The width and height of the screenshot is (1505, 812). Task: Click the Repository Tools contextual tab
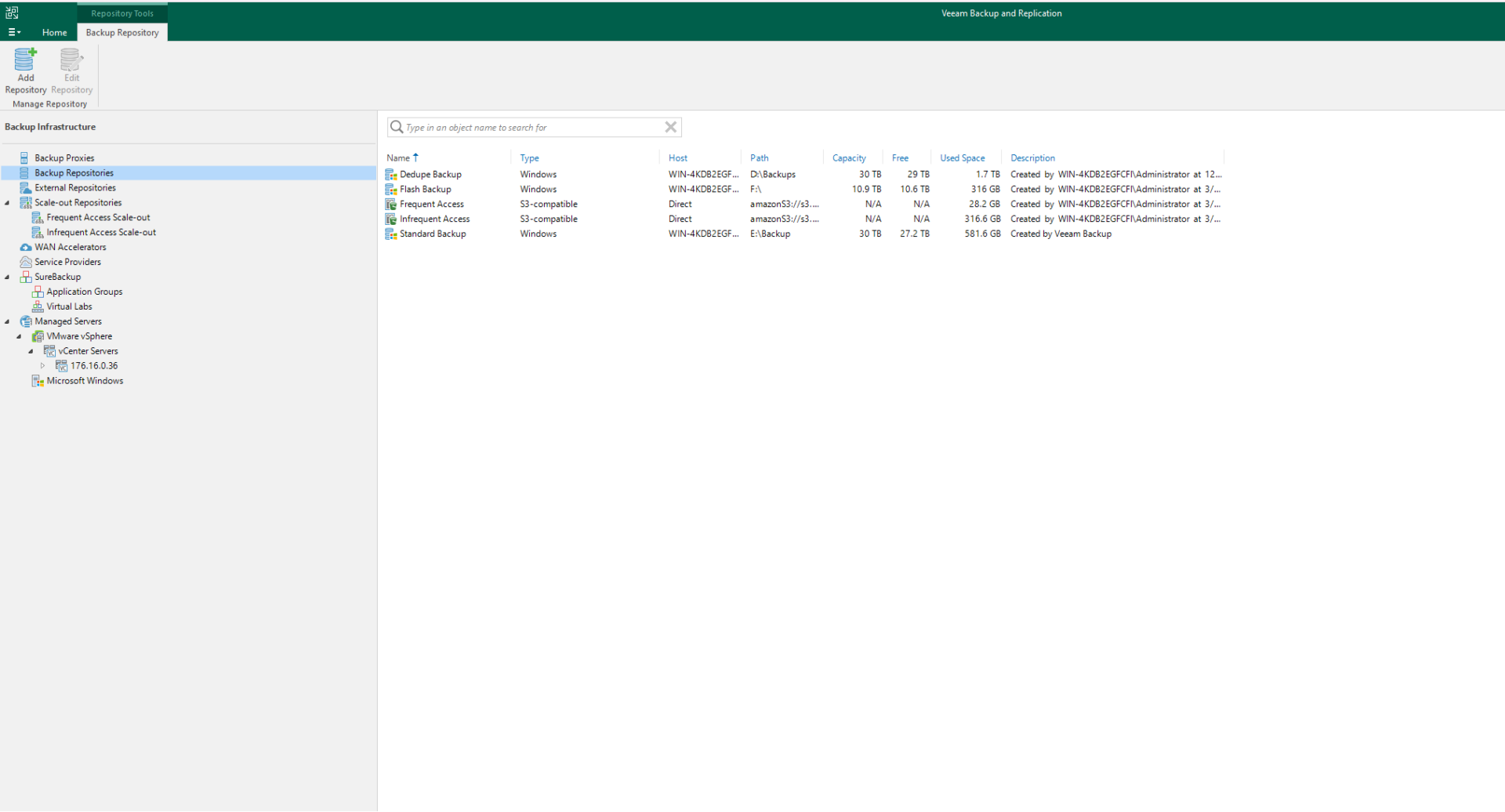click(122, 13)
